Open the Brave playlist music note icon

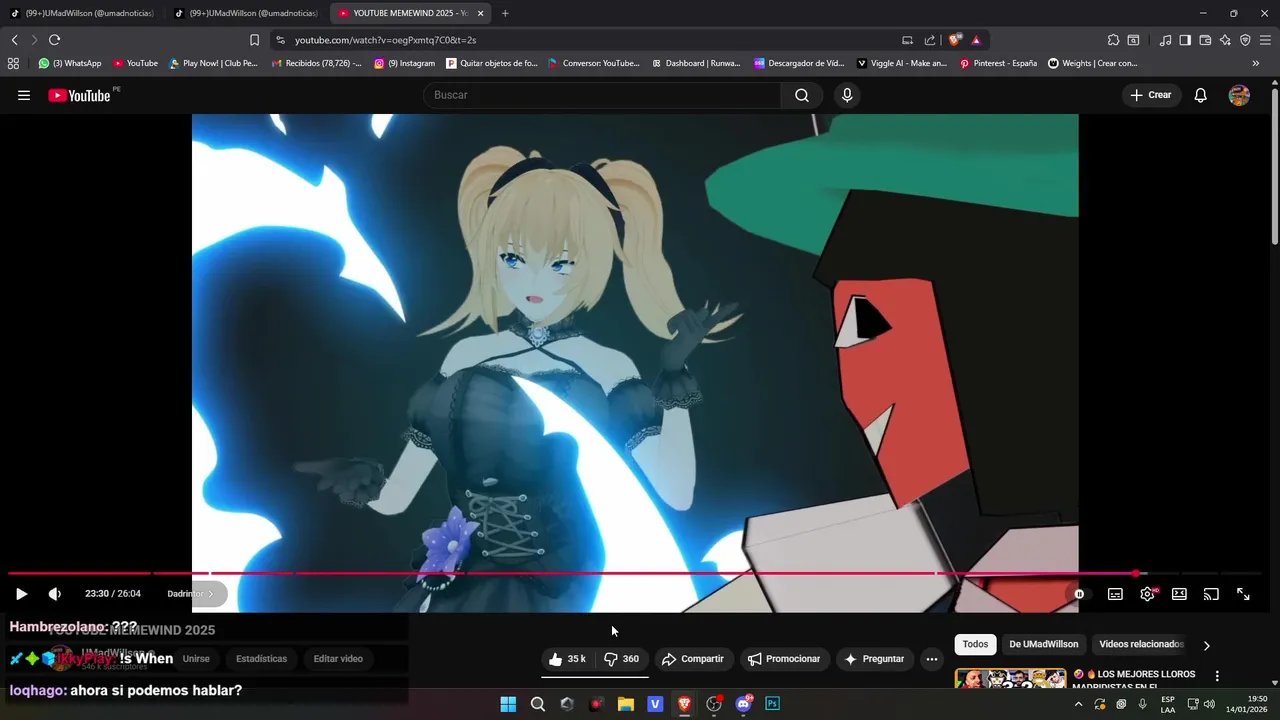1165,40
